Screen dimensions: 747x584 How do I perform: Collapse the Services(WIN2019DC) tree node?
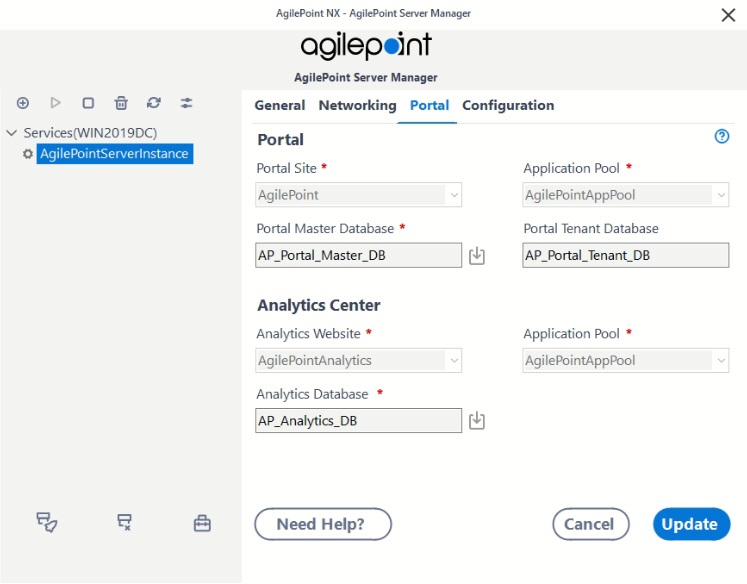pyautogui.click(x=11, y=133)
